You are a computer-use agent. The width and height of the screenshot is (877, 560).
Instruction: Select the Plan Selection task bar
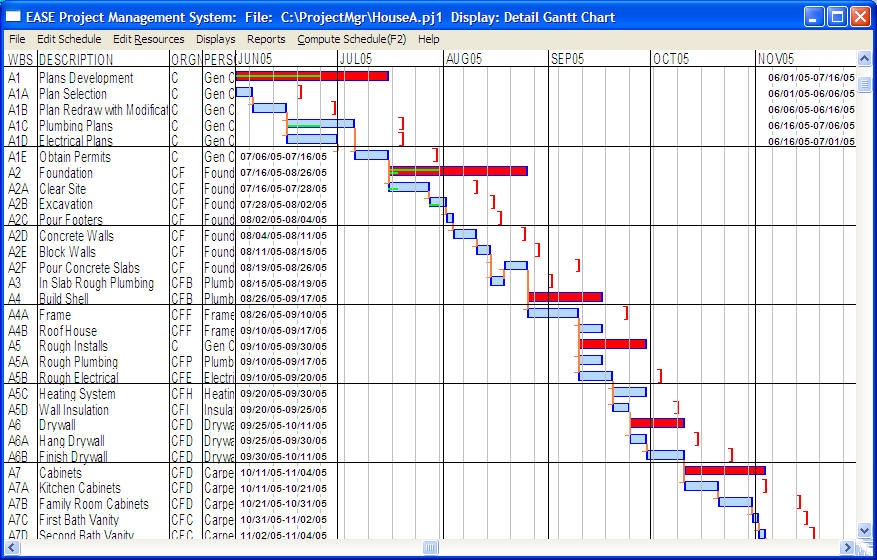point(244,92)
